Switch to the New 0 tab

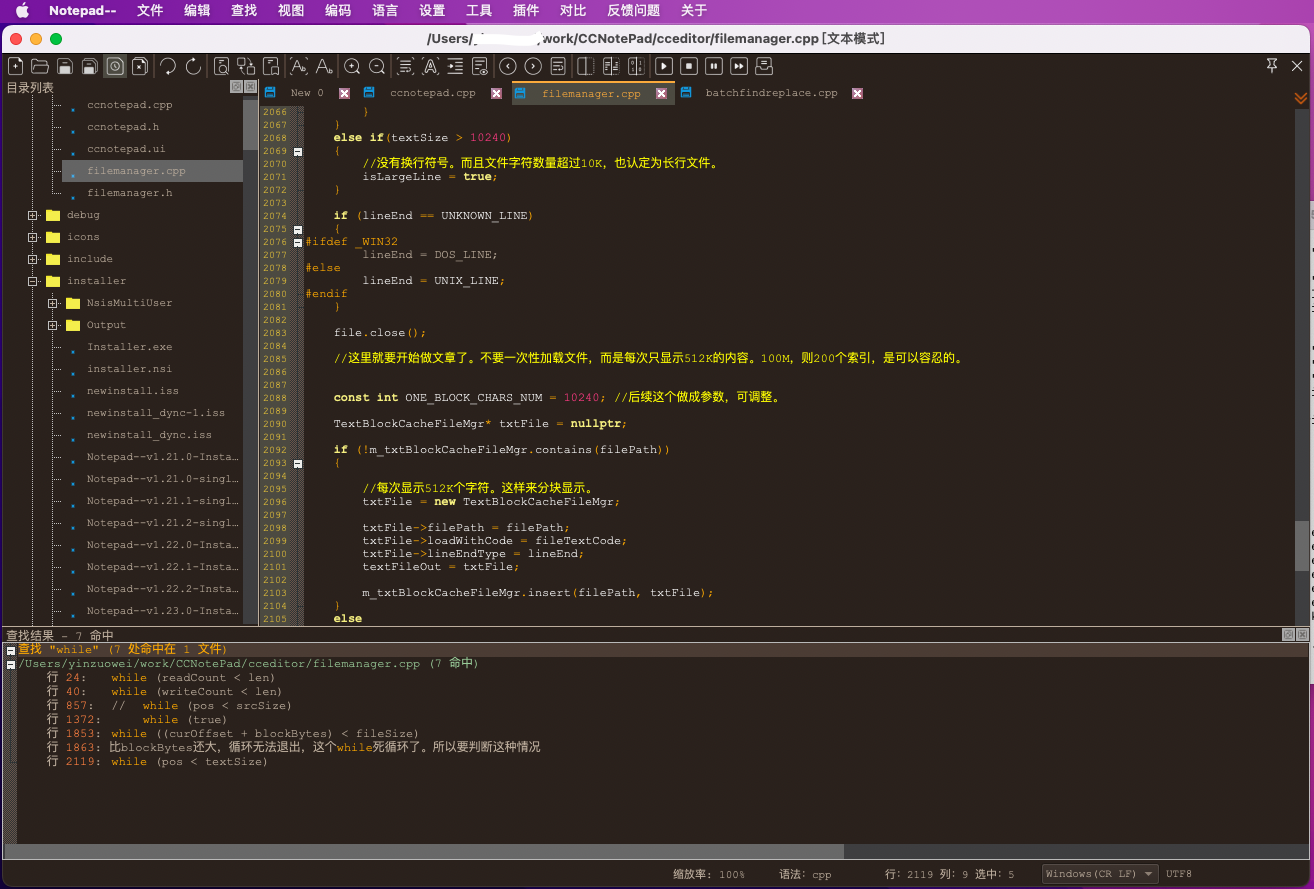tap(307, 93)
